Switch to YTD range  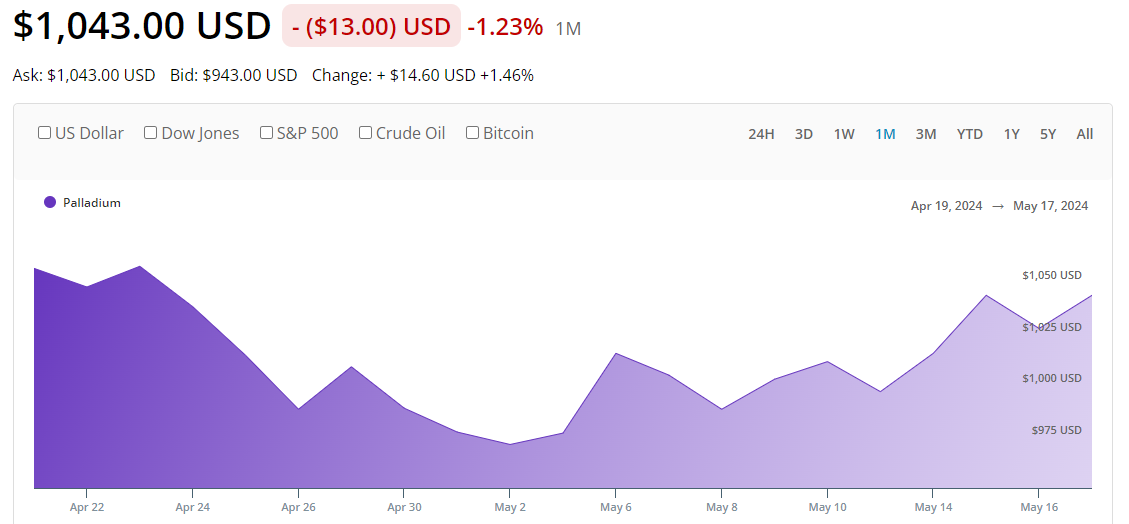969,134
